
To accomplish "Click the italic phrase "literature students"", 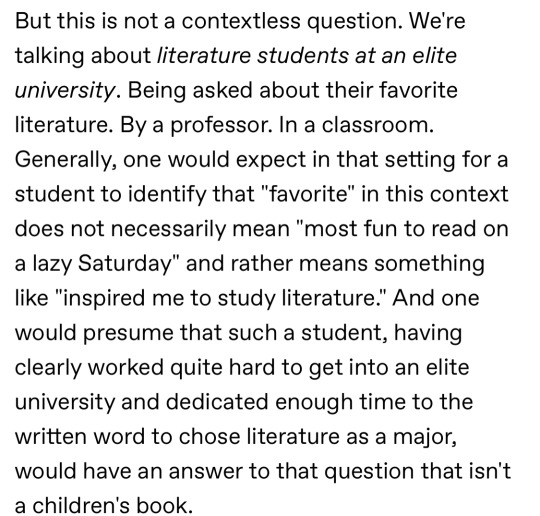I will coord(252,56).
